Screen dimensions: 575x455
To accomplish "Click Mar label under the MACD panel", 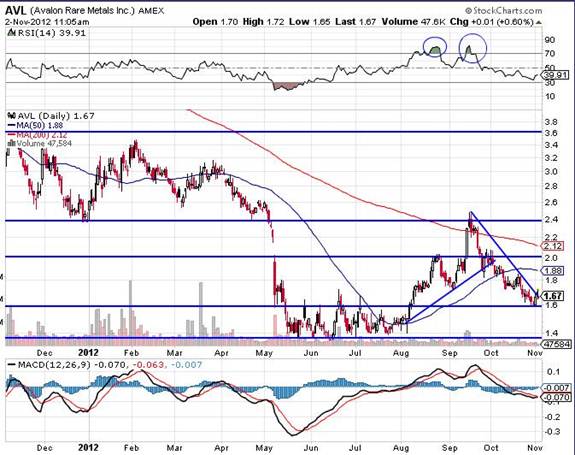I will (174, 448).
